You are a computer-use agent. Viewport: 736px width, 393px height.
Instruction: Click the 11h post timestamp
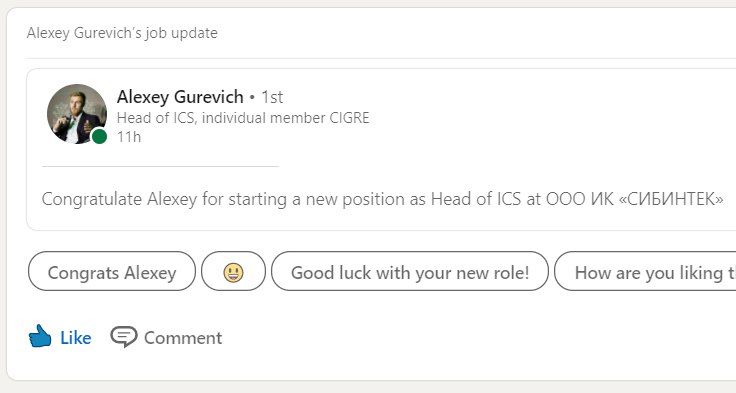(129, 137)
